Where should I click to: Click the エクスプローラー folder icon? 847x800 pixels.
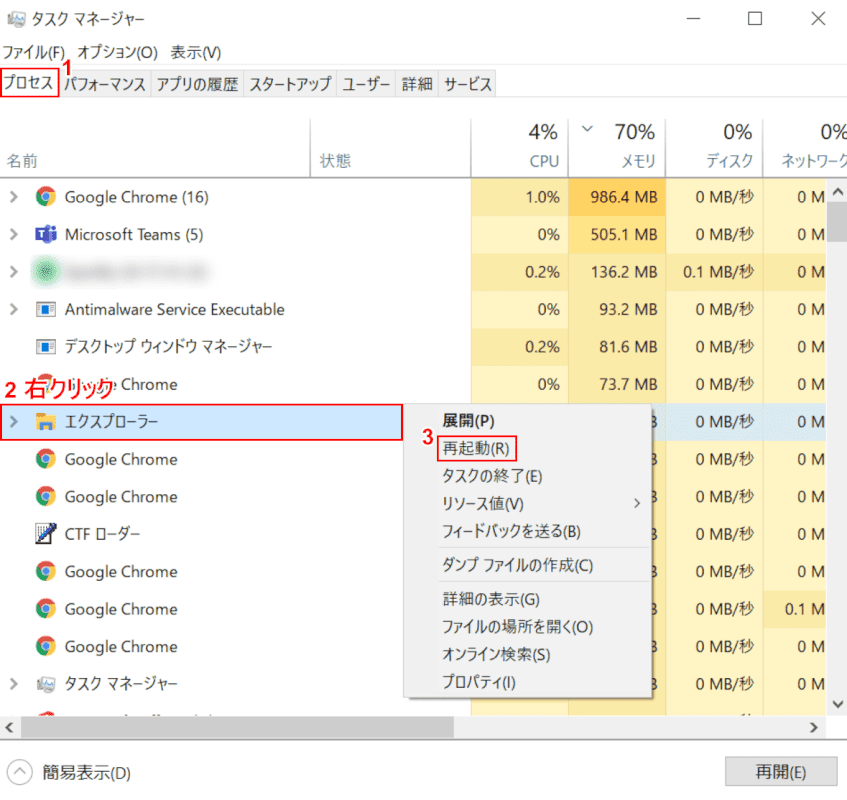click(46, 421)
